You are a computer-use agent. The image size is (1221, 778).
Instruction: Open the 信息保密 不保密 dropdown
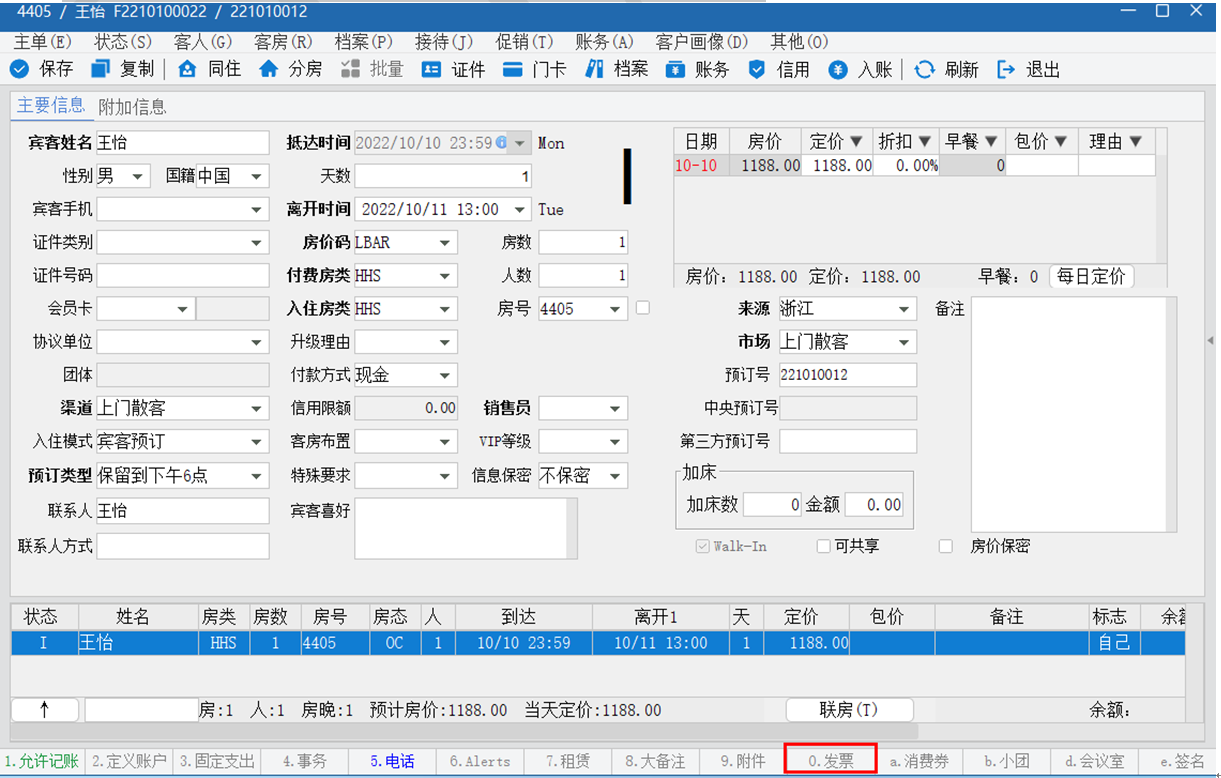click(616, 475)
